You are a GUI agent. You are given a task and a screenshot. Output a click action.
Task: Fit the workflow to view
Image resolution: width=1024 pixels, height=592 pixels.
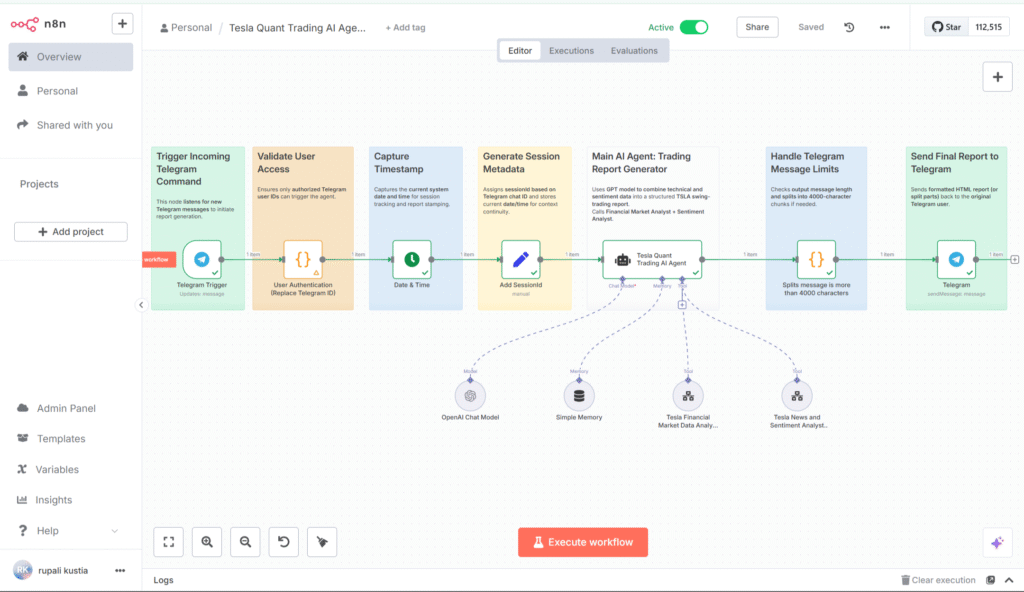coord(168,542)
